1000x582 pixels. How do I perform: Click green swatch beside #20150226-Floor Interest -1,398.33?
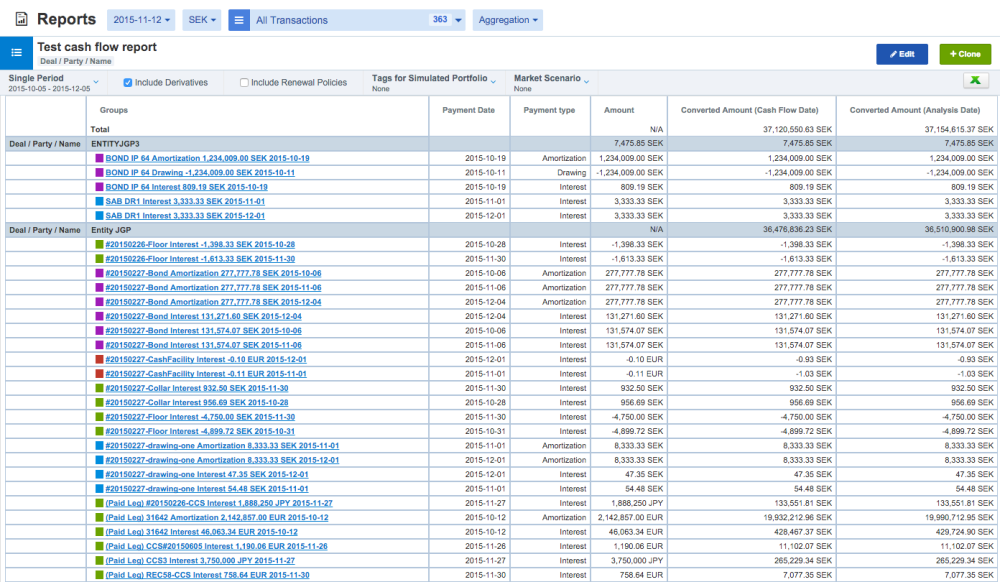point(99,245)
